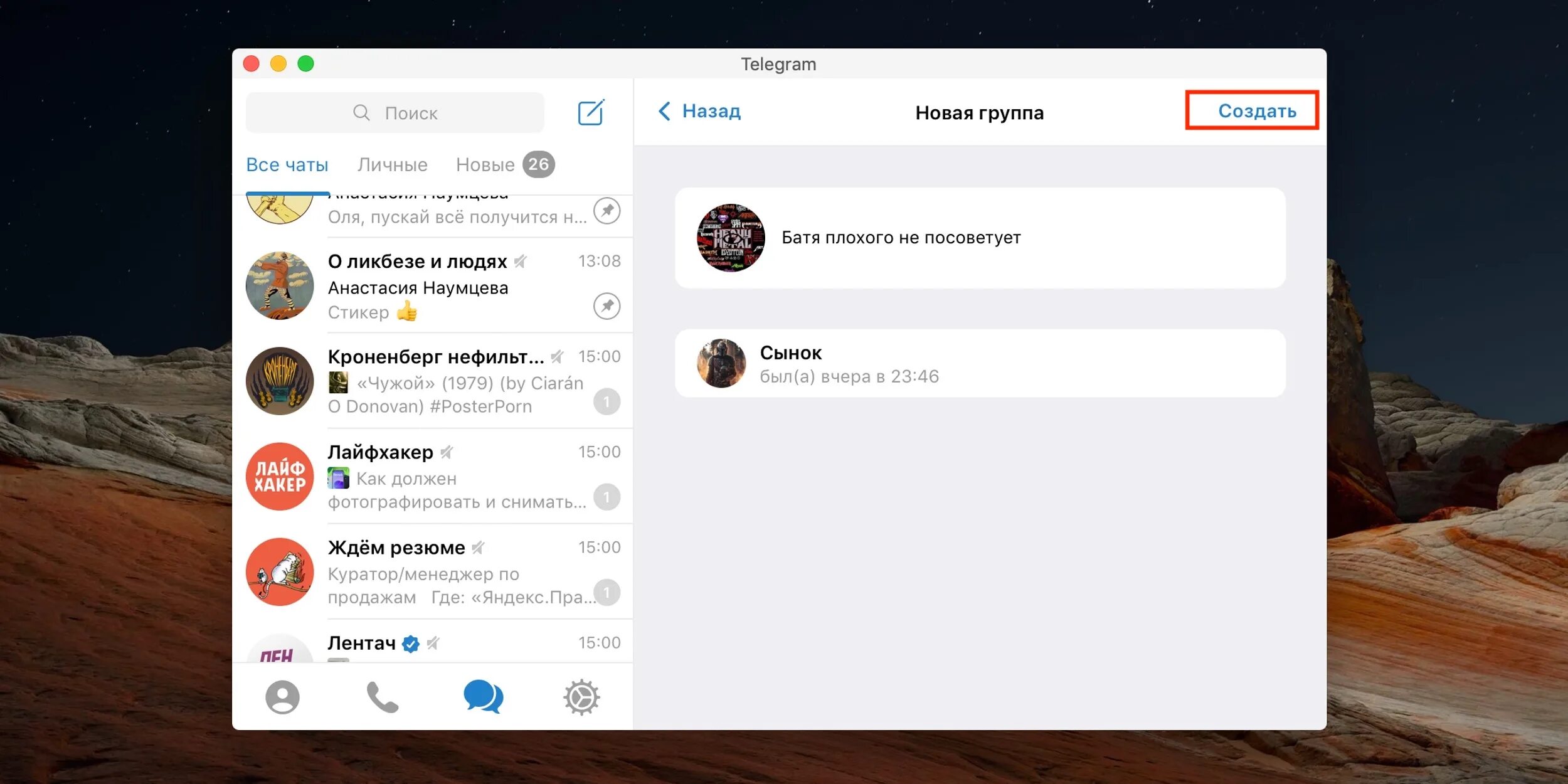Maximize Telegram with green button
This screenshot has width=1568, height=784.
click(x=305, y=63)
